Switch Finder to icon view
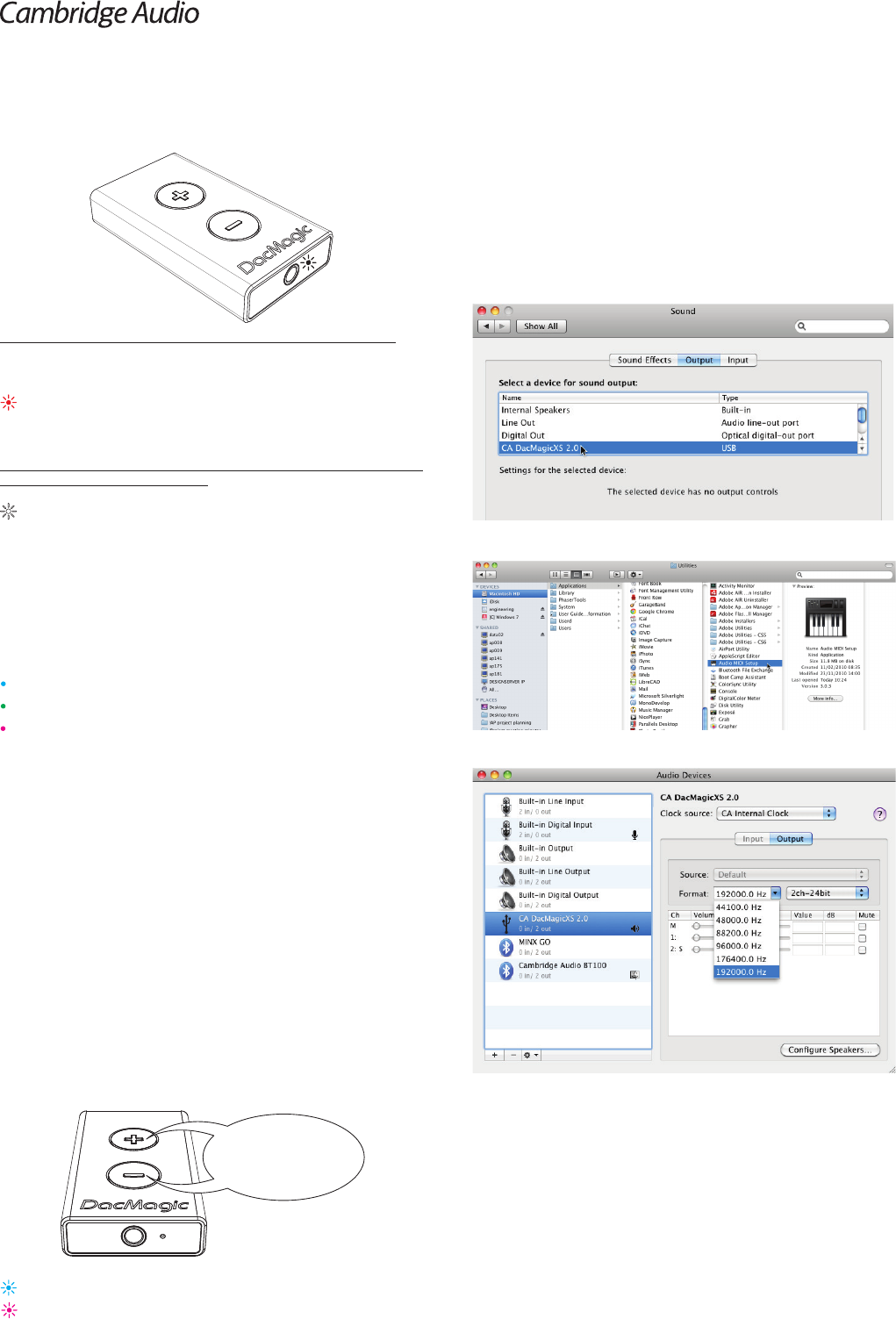The width and height of the screenshot is (896, 1319). 554,575
